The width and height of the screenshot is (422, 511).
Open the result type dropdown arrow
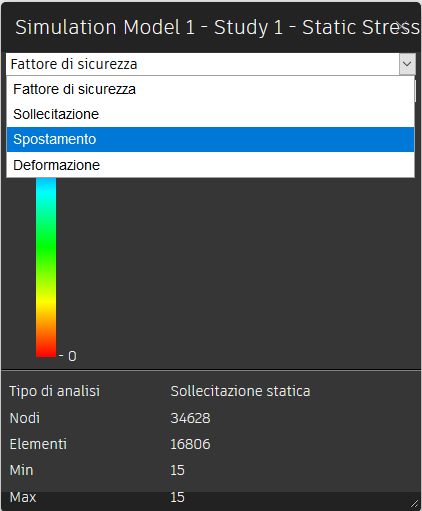[x=407, y=64]
